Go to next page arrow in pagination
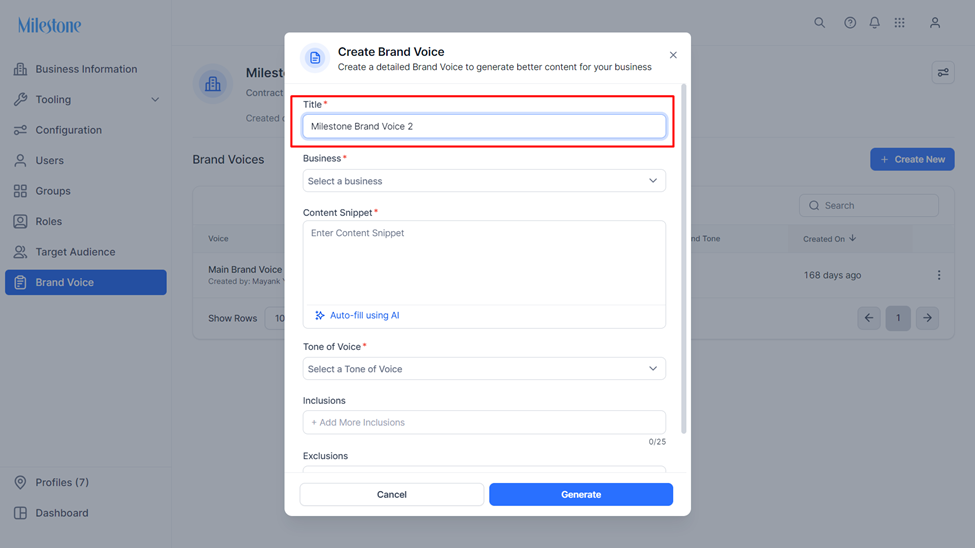This screenshot has height=548, width=975. [927, 318]
